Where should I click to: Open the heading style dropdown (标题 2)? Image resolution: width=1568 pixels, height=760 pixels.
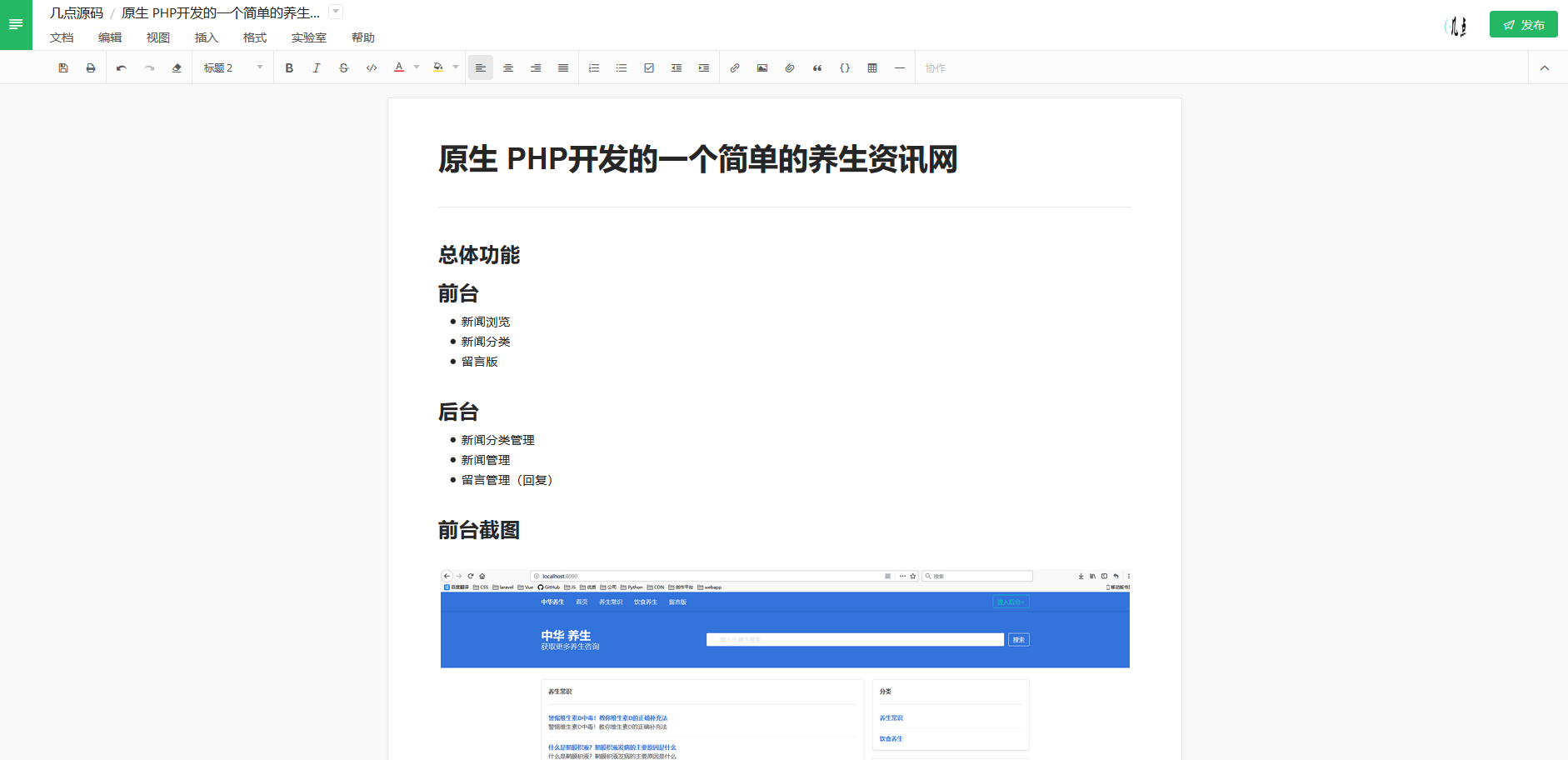click(232, 68)
